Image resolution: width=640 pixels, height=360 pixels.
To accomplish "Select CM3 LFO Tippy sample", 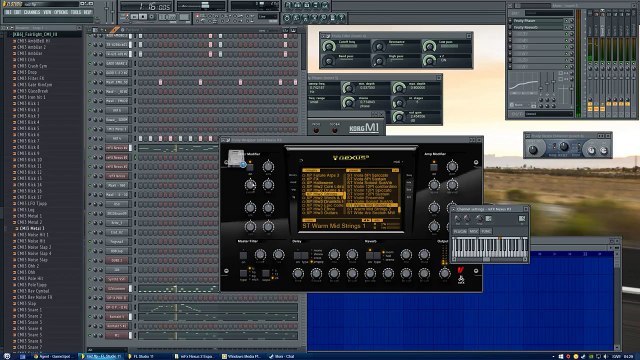I will (32, 203).
